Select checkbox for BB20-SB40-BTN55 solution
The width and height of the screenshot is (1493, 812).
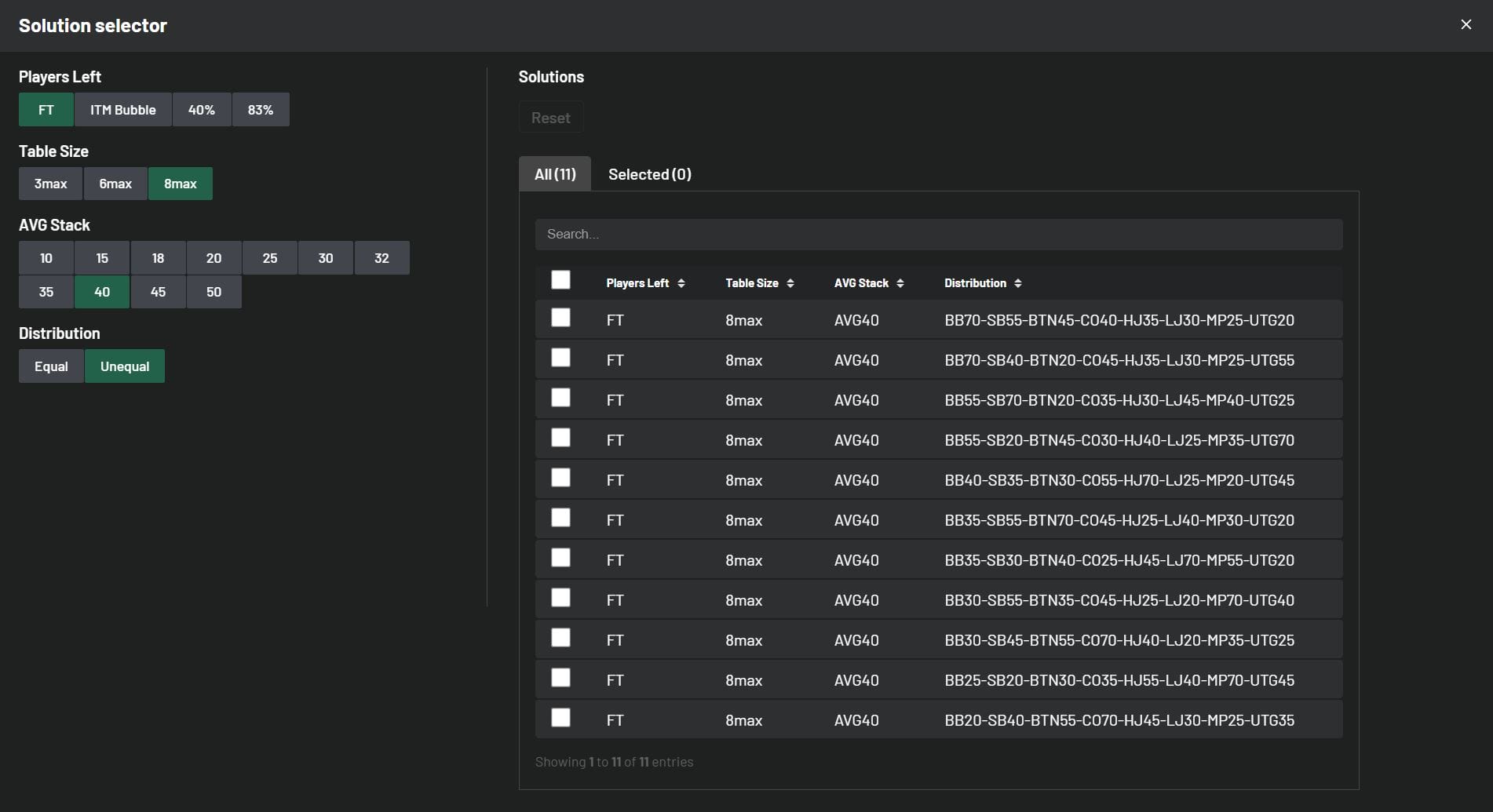point(560,718)
